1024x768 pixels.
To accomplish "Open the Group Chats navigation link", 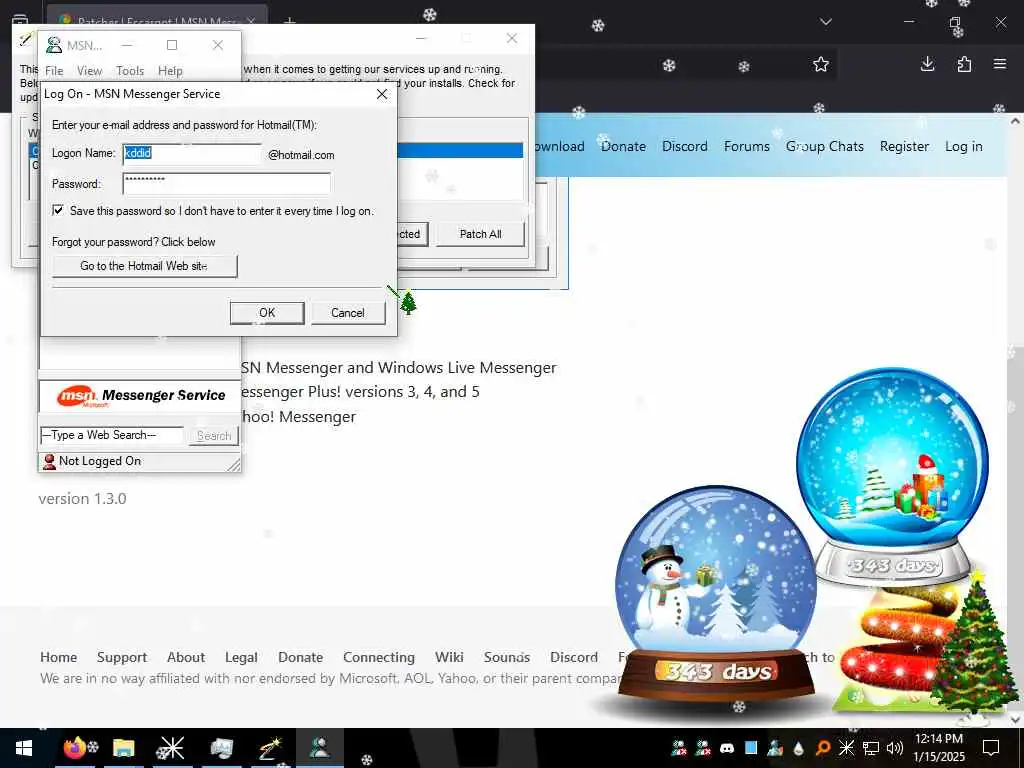I will pos(824,146).
